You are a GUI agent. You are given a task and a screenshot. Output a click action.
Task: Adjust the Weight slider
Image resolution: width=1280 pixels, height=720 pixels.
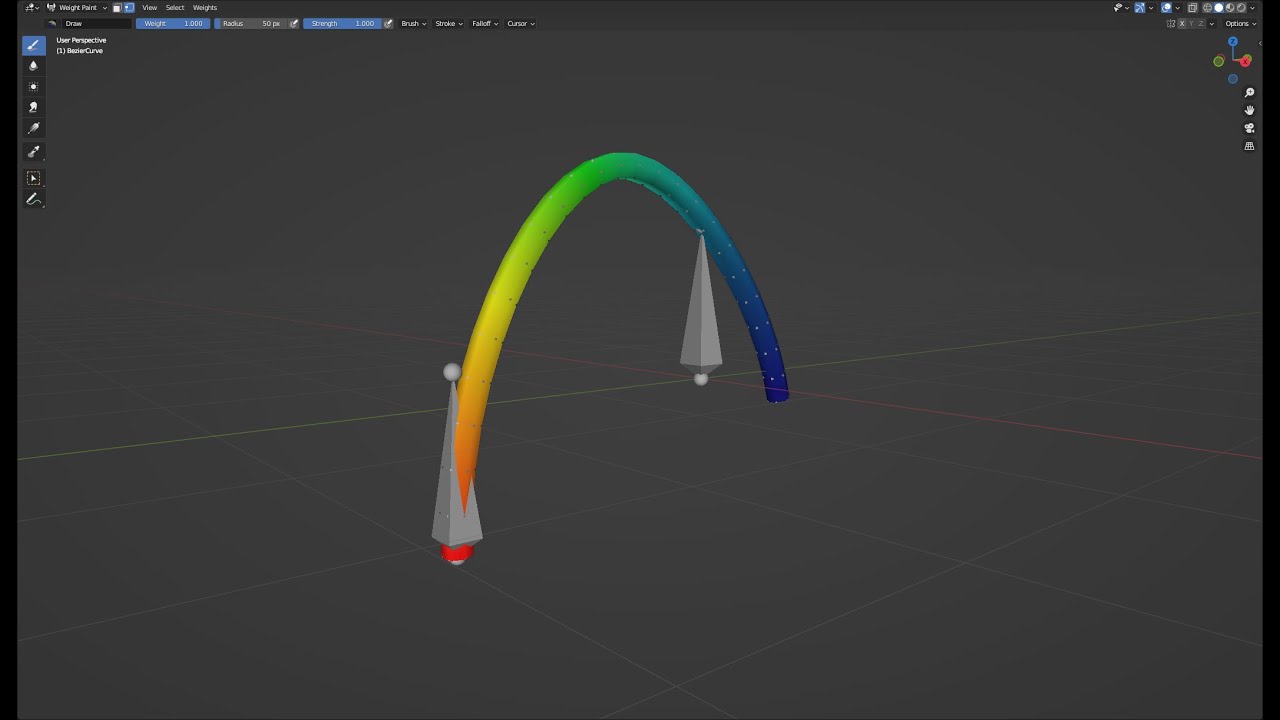point(173,23)
